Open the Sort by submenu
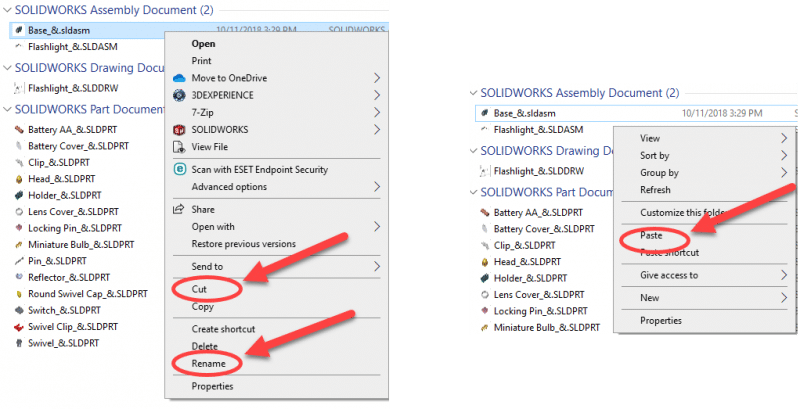 pyautogui.click(x=783, y=156)
